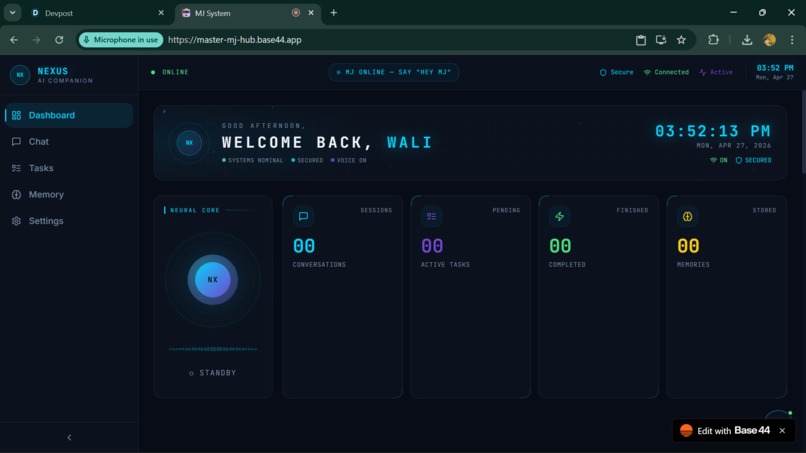806x453 pixels.
Task: Open the Conversations sessions card
Action: pos(342,297)
